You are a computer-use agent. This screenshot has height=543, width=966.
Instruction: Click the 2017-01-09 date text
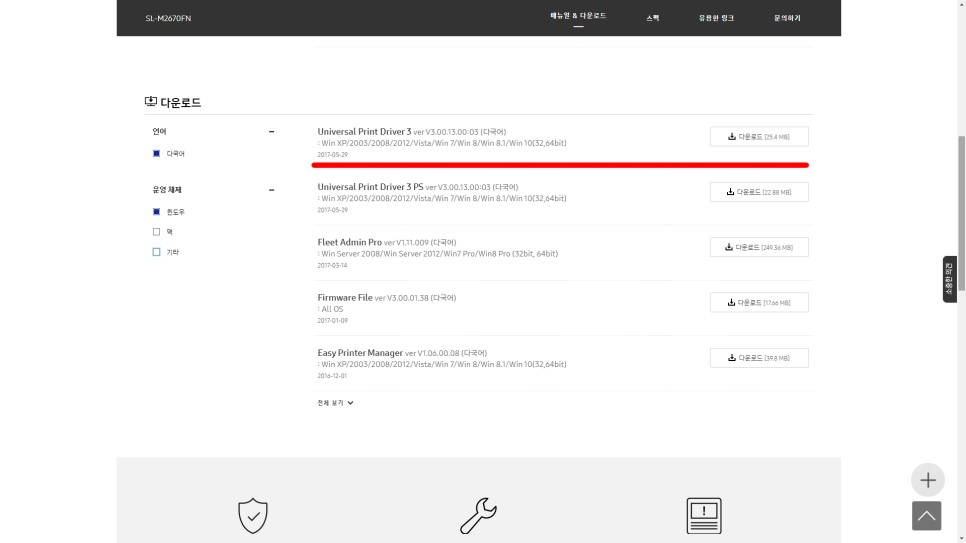332,320
